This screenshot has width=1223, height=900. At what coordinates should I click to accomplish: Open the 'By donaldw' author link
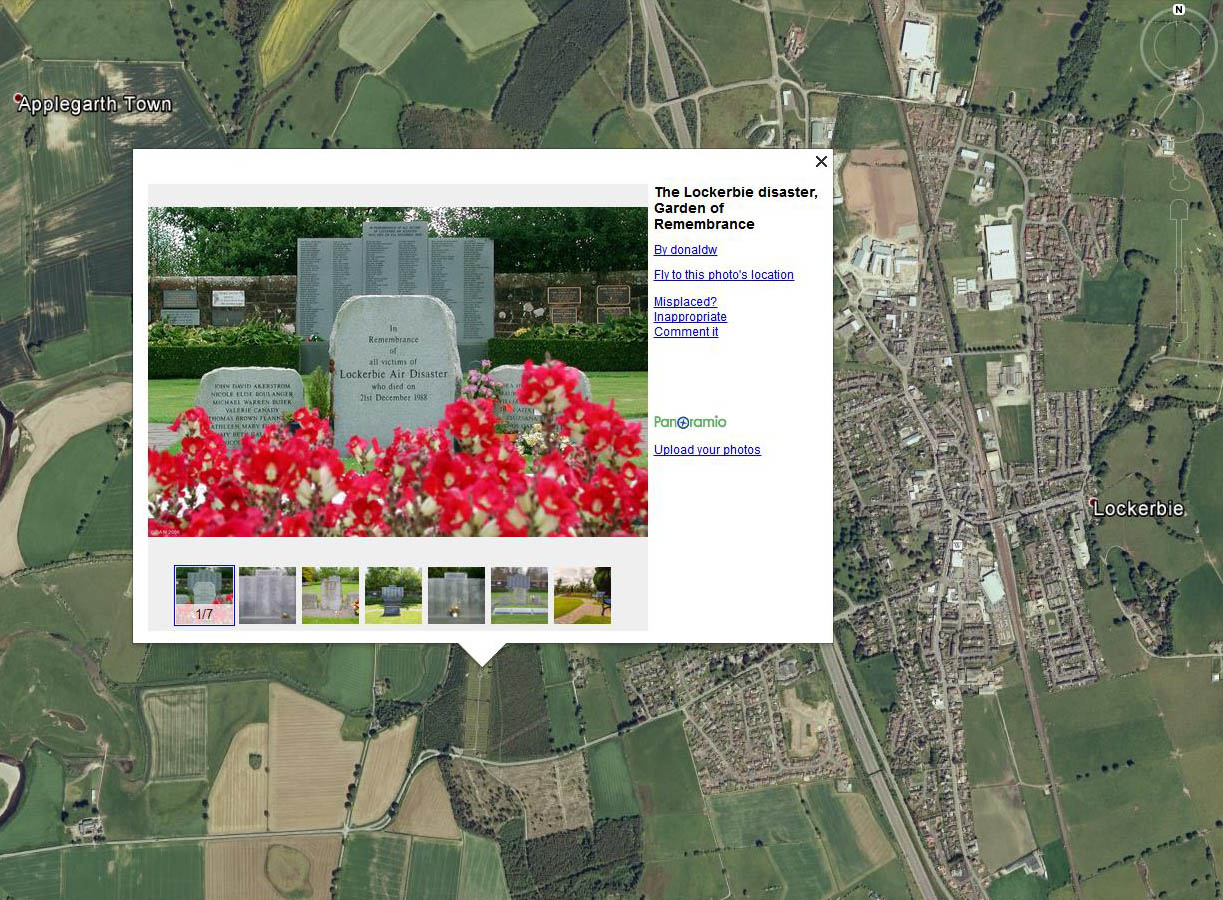pyautogui.click(x=685, y=250)
